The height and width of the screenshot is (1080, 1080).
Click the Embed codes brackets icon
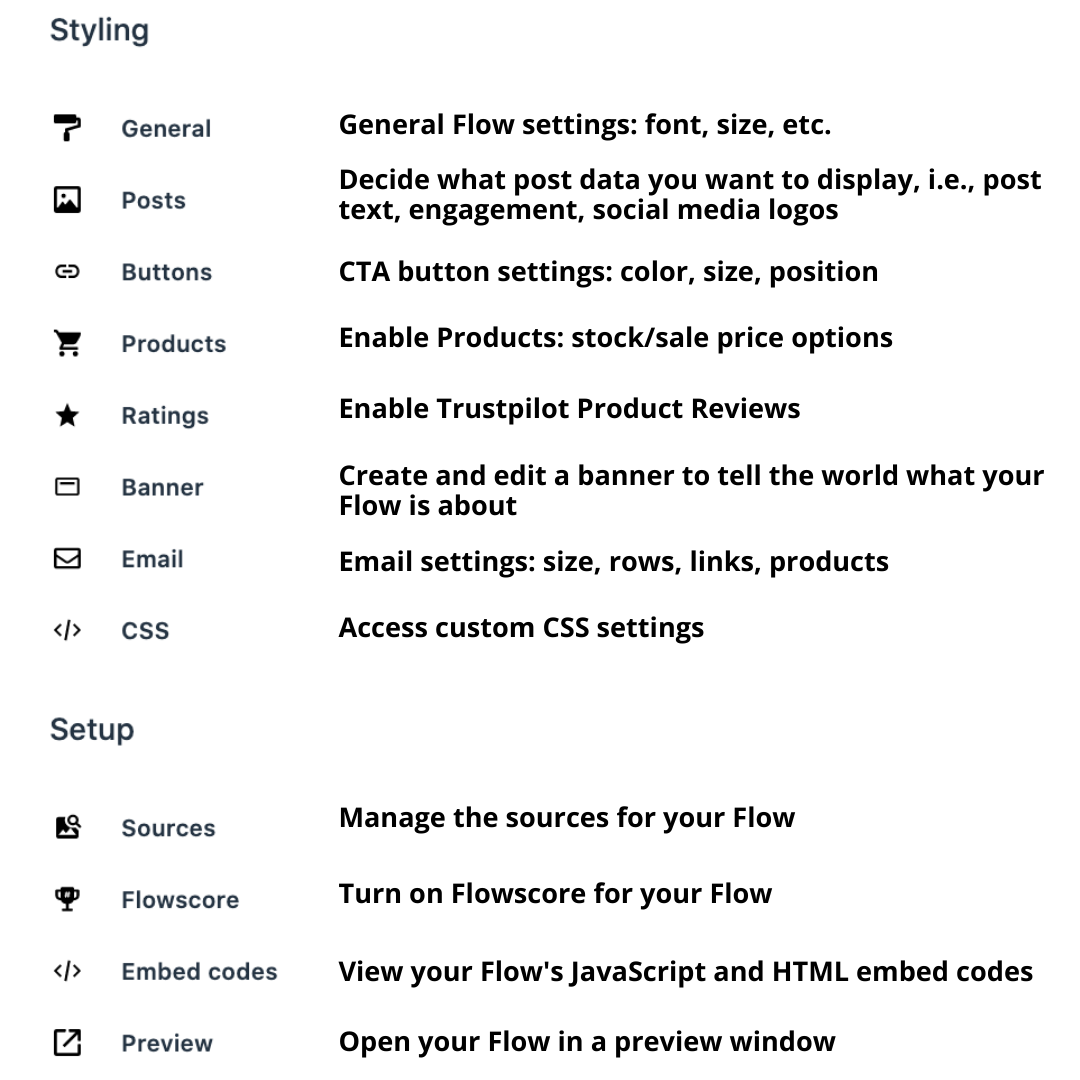[67, 971]
